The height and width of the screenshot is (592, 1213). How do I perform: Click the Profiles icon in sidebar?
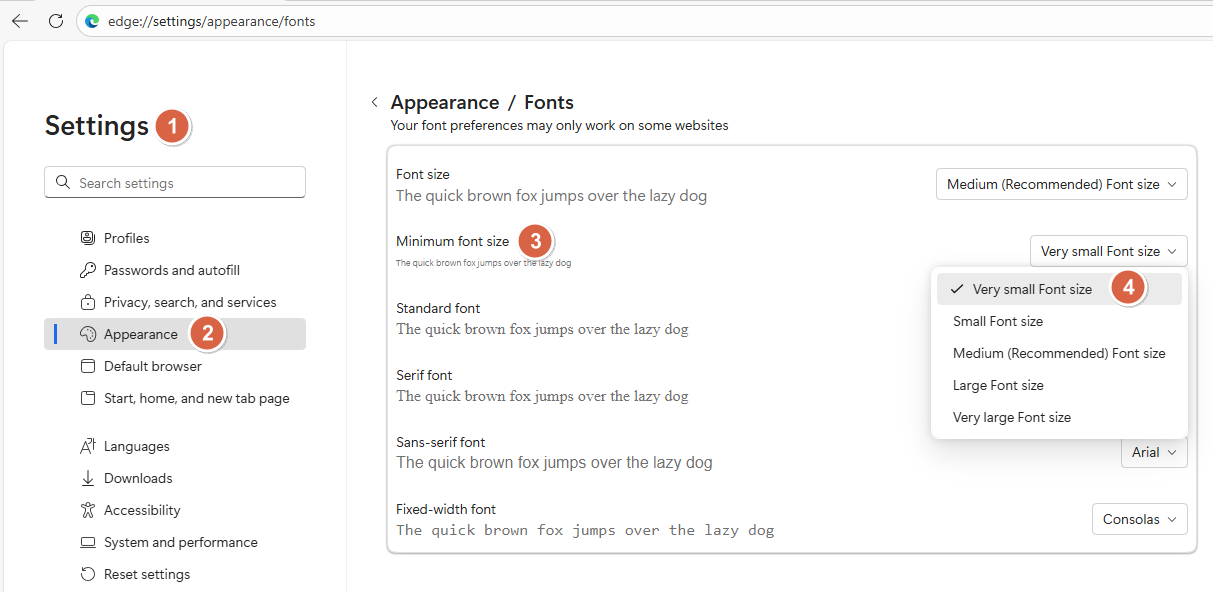pyautogui.click(x=87, y=238)
